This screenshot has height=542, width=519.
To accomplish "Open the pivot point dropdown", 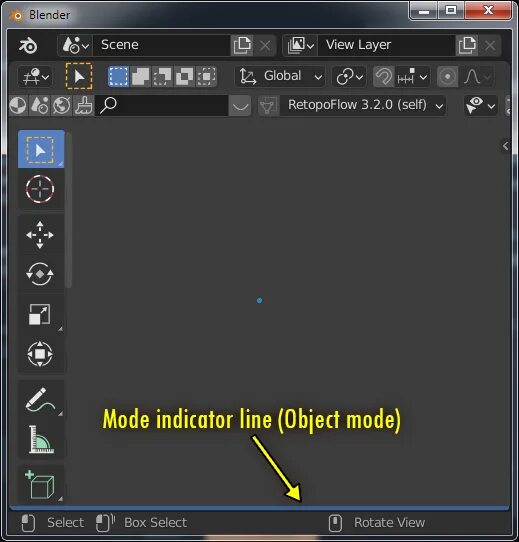I will 349,76.
